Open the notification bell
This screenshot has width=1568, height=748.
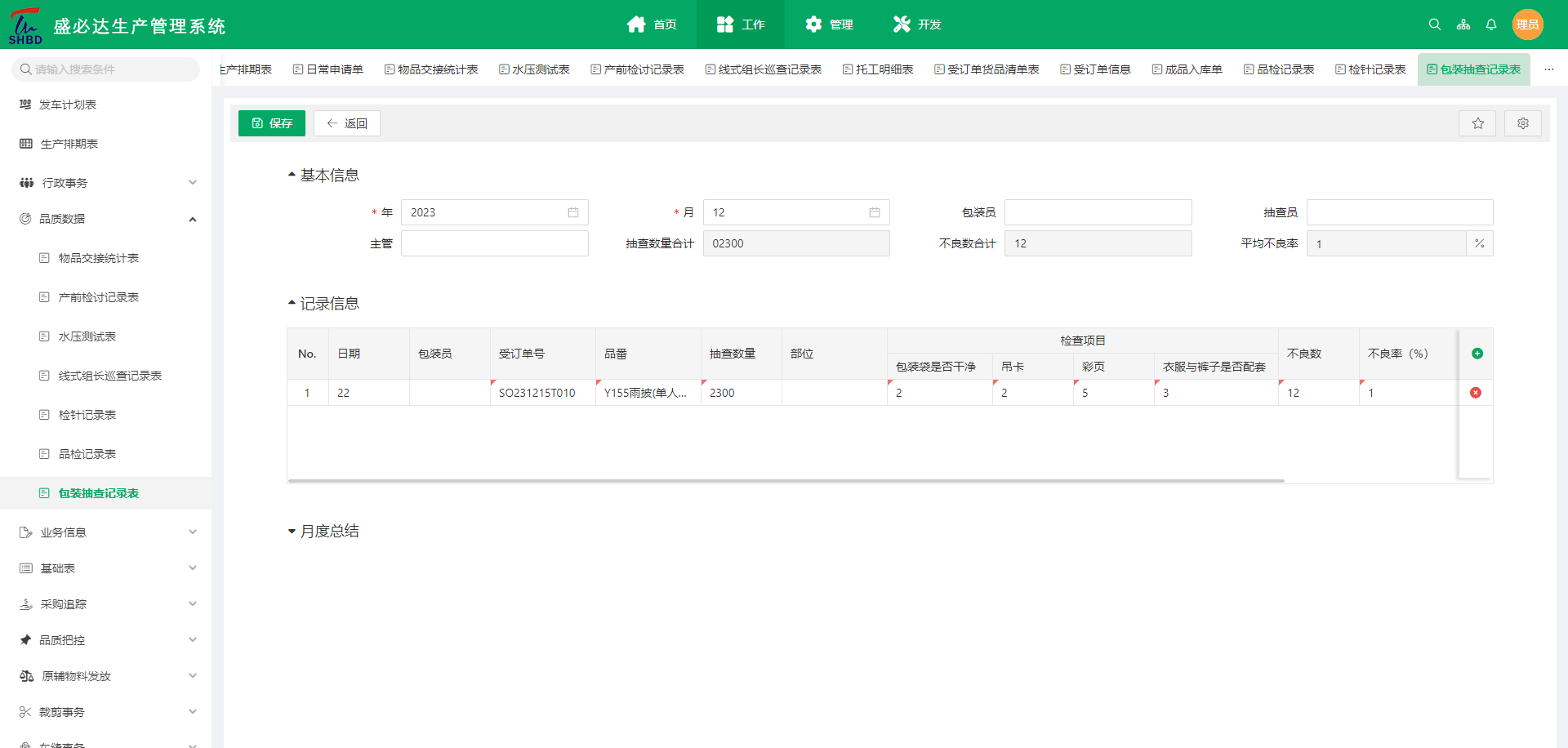click(1490, 24)
